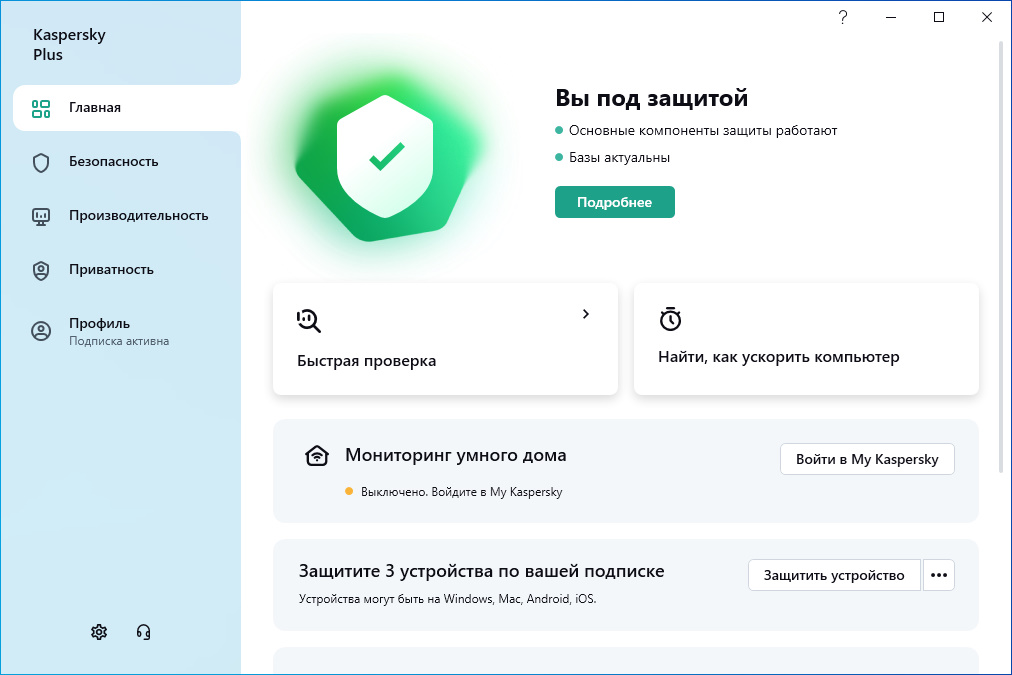Click the Производительность monitor icon in the sidebar
The image size is (1012, 675).
[41, 216]
